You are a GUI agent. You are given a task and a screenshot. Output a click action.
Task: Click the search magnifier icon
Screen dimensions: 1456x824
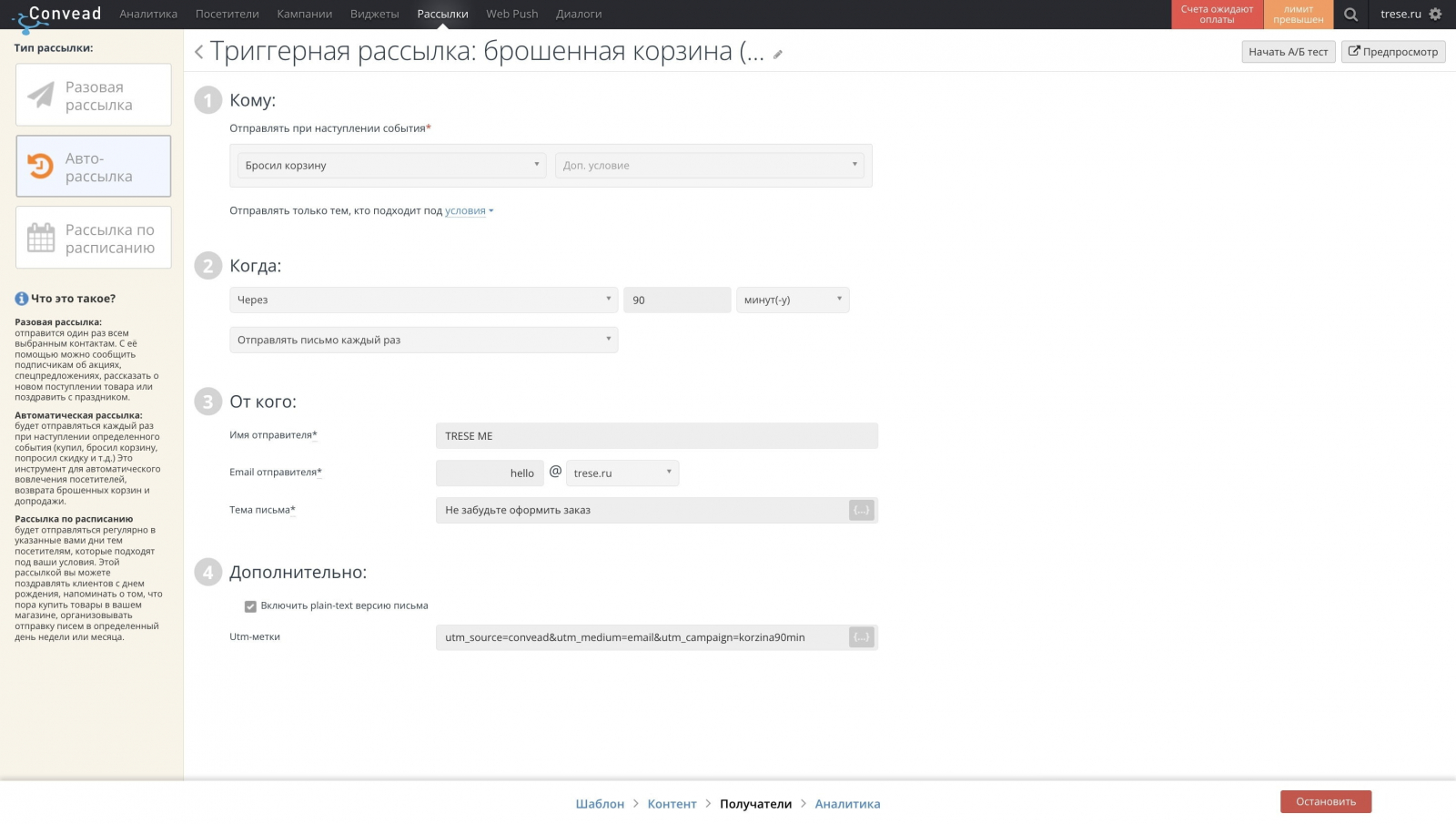click(1350, 15)
